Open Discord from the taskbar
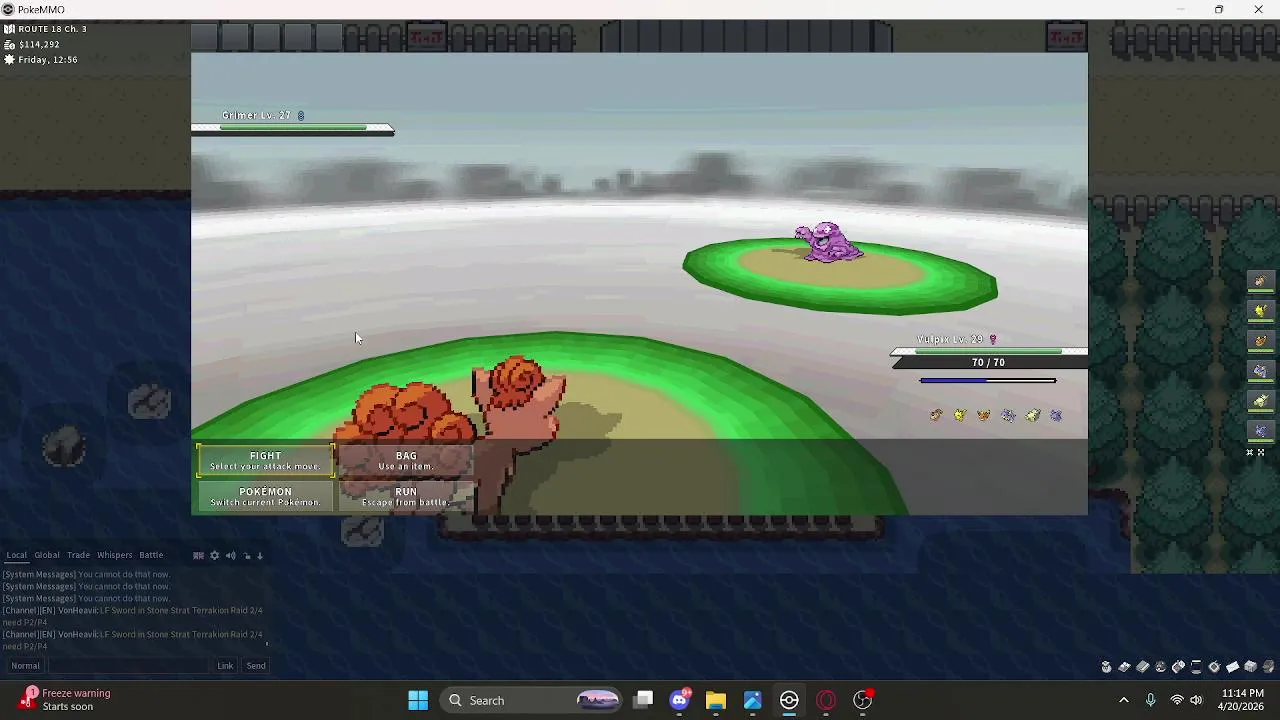Screen dimensions: 1280x720 [680, 700]
